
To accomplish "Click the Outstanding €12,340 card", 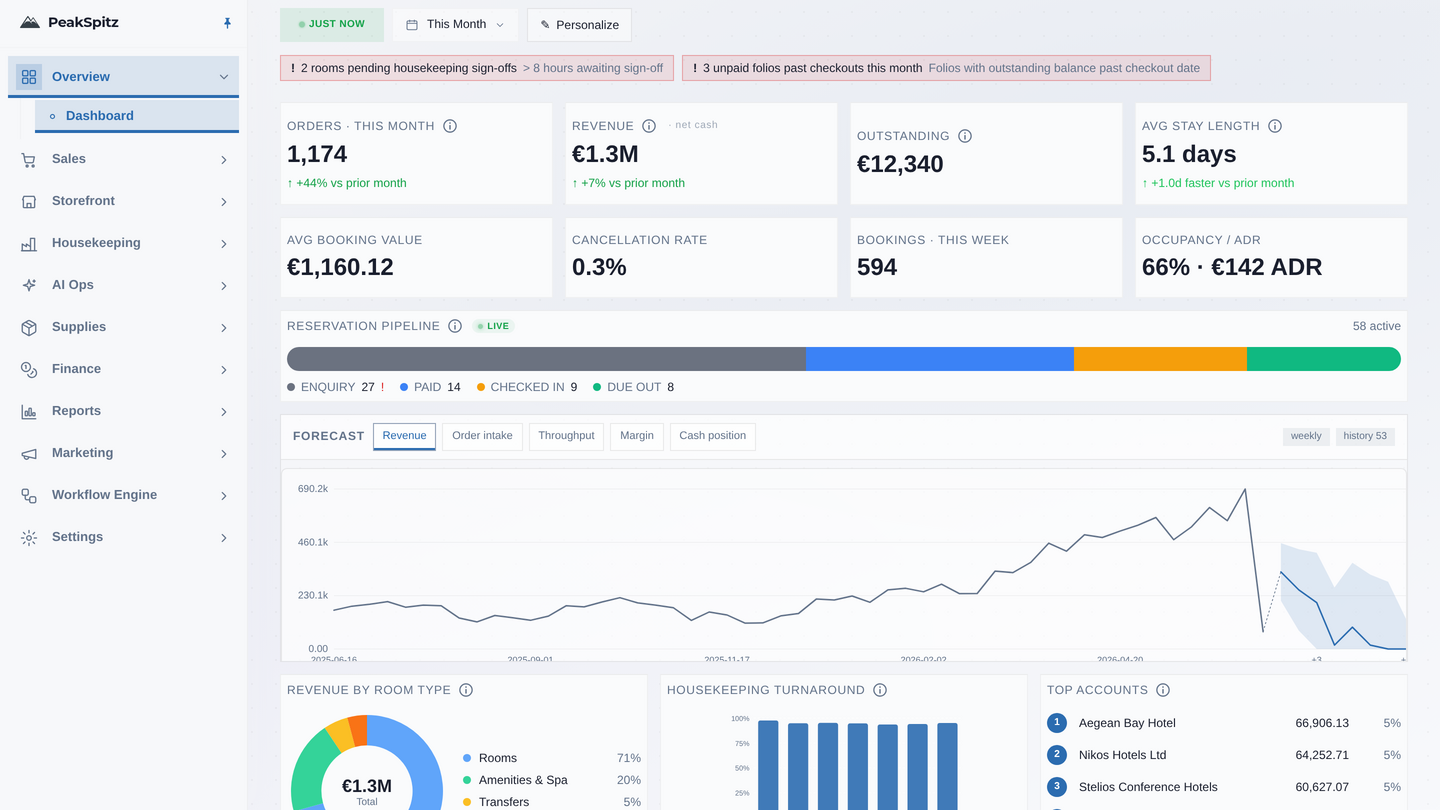I will click(x=986, y=154).
